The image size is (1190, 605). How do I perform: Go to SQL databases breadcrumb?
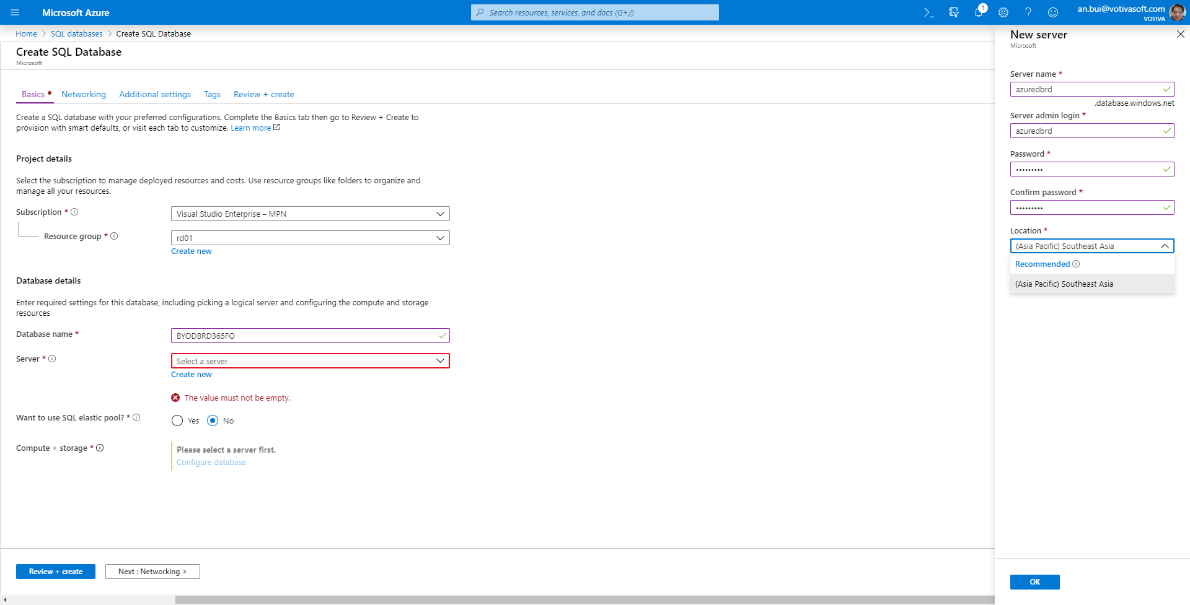pyautogui.click(x=77, y=34)
